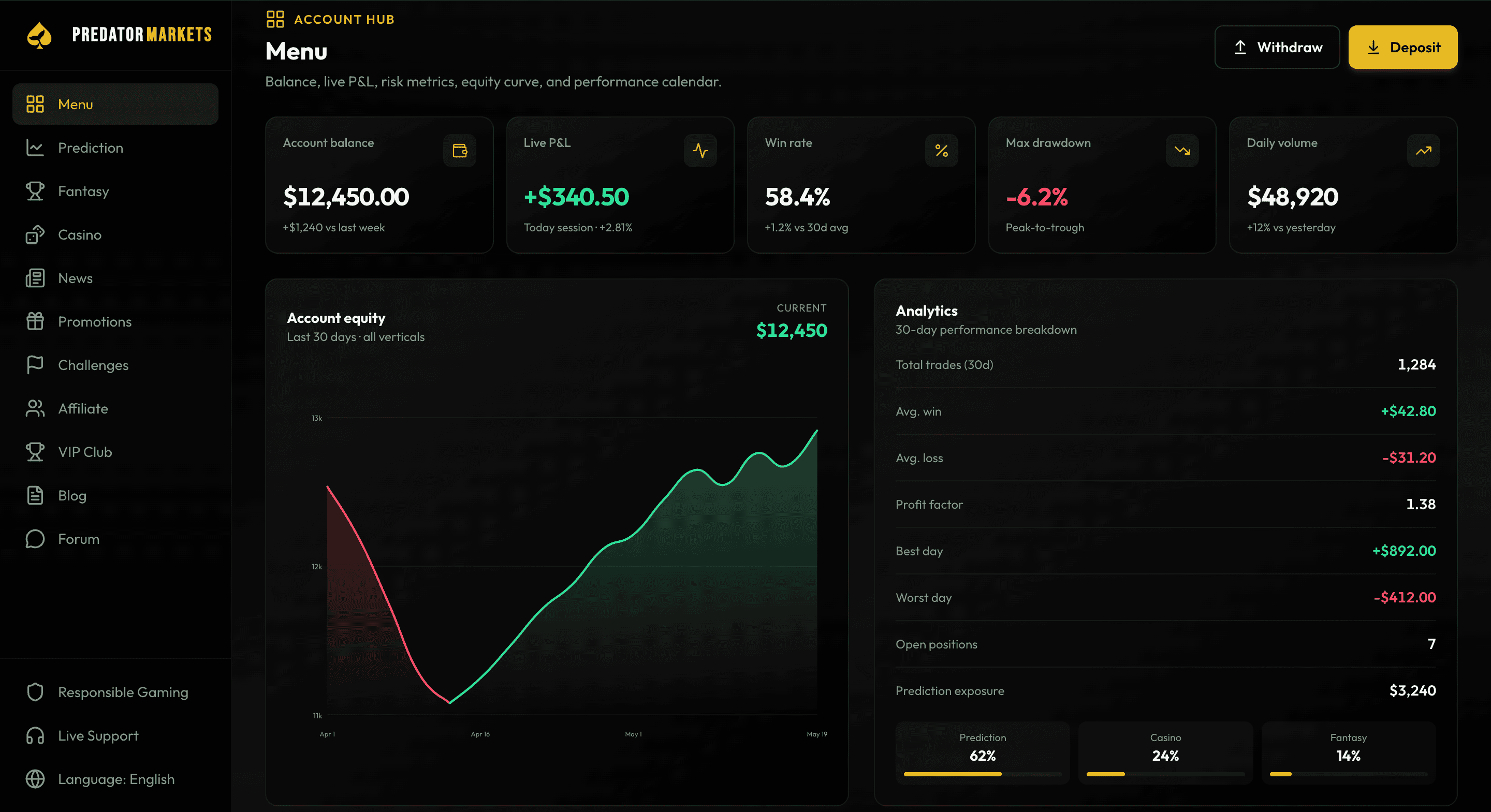This screenshot has height=812, width=1491.
Task: Change Language: English setting
Action: pos(115,779)
